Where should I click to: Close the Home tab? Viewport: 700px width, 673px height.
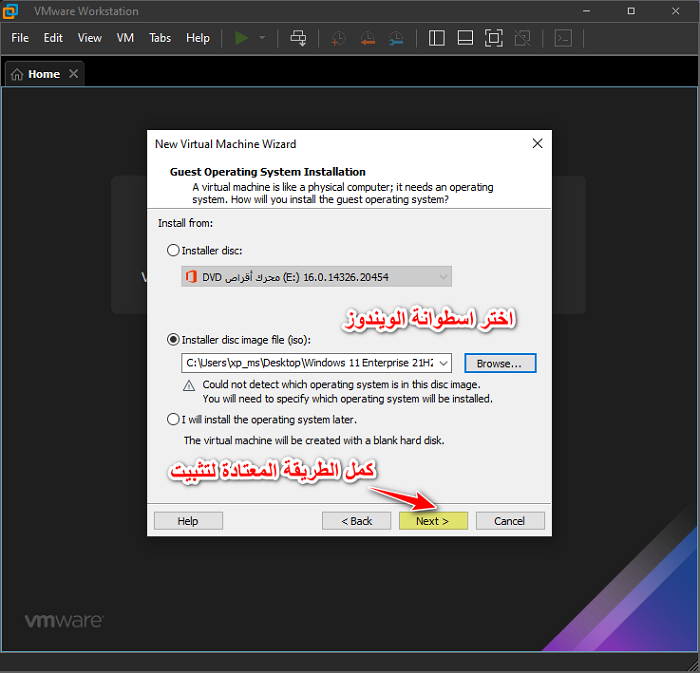pyautogui.click(x=74, y=74)
